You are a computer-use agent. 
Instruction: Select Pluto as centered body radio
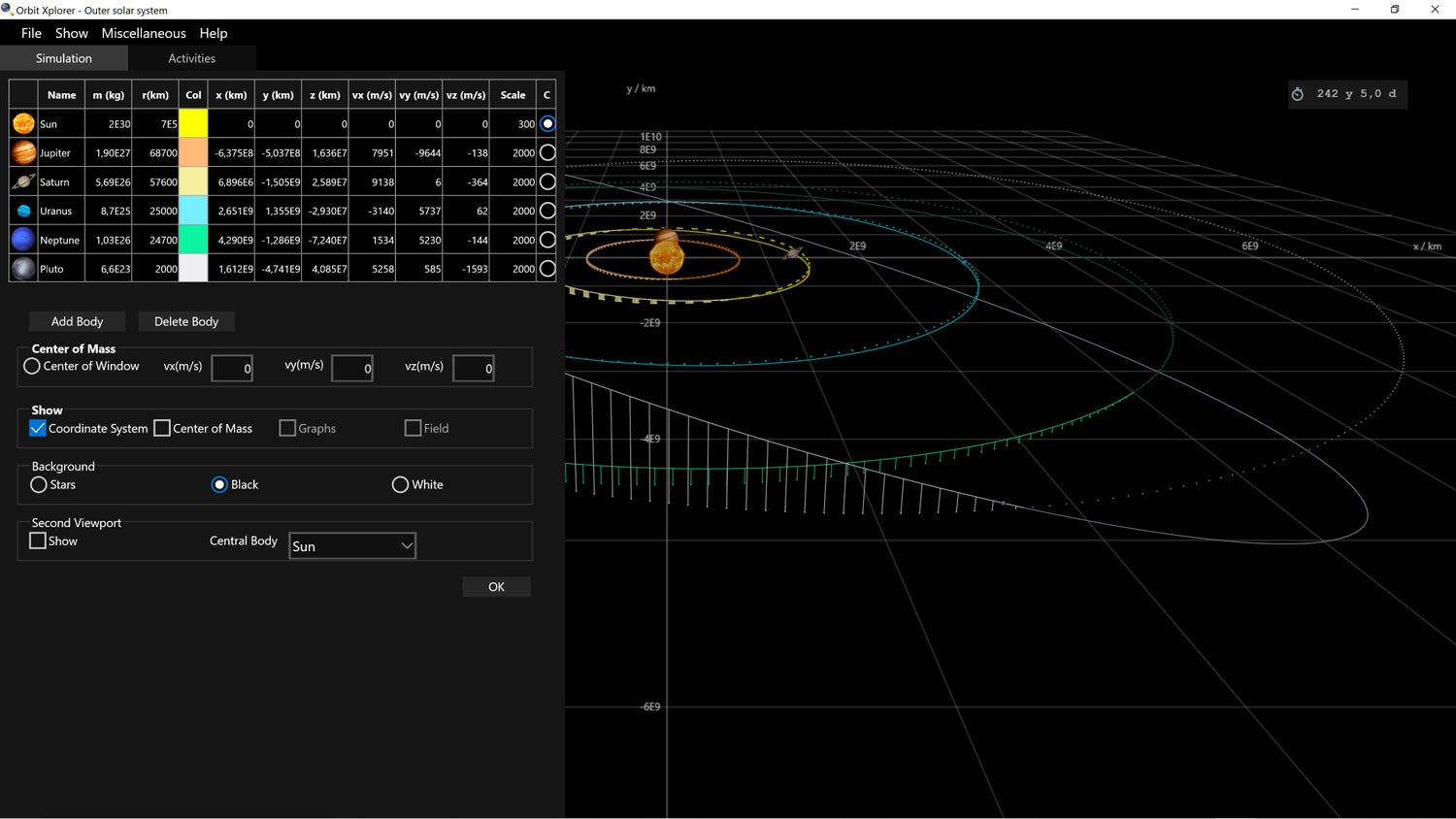(x=547, y=269)
